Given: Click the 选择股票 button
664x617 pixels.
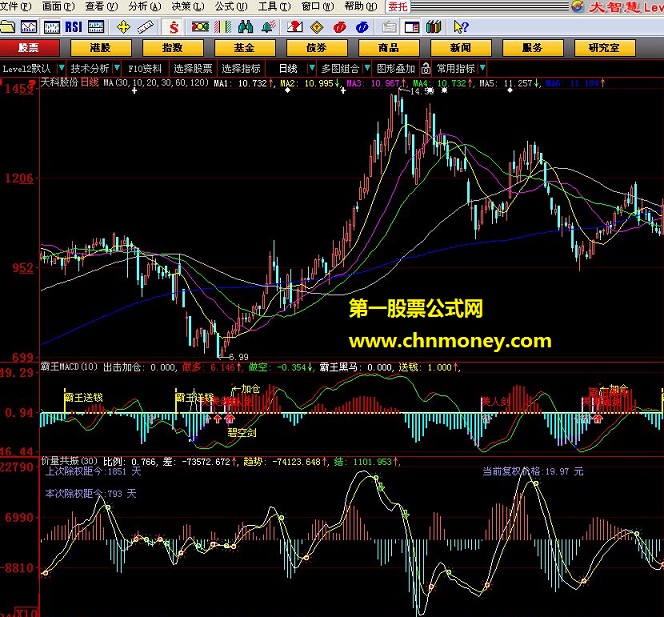Looking at the screenshot, I should [x=193, y=68].
